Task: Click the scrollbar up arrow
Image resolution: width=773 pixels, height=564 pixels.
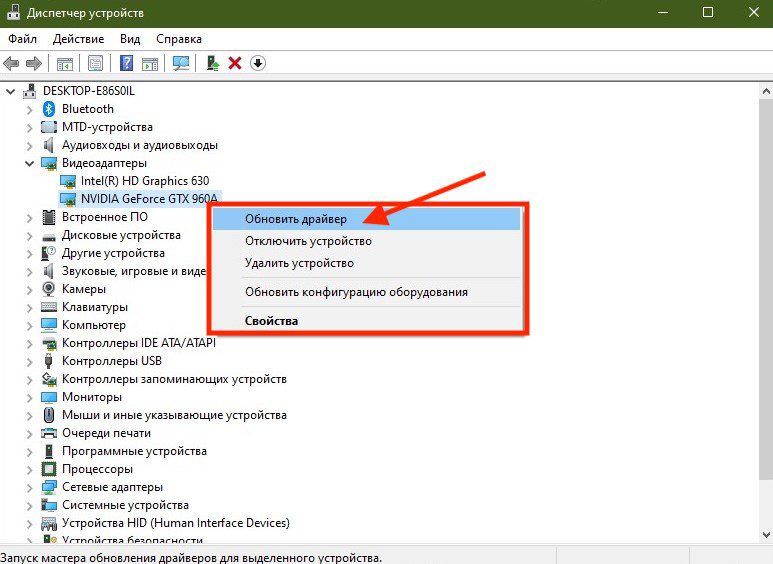Action: (766, 91)
